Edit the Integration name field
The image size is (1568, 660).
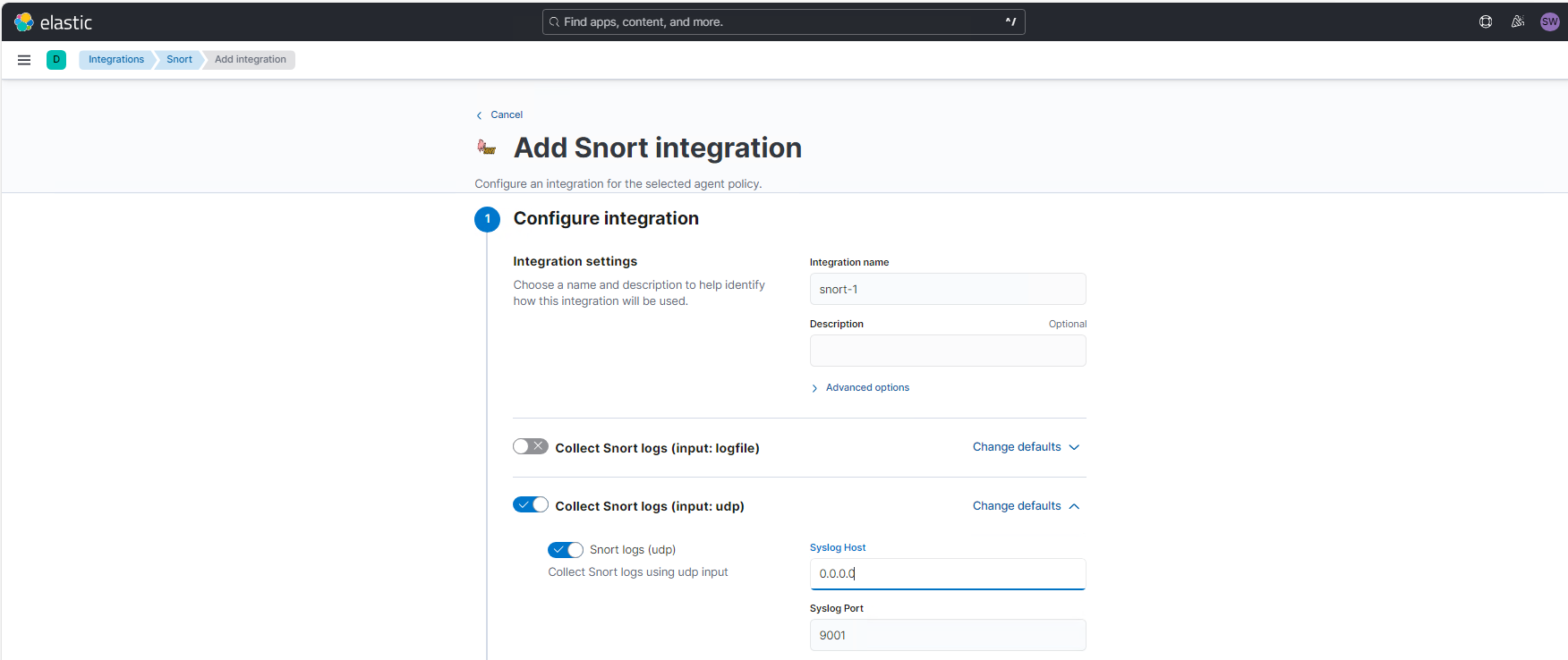[948, 289]
